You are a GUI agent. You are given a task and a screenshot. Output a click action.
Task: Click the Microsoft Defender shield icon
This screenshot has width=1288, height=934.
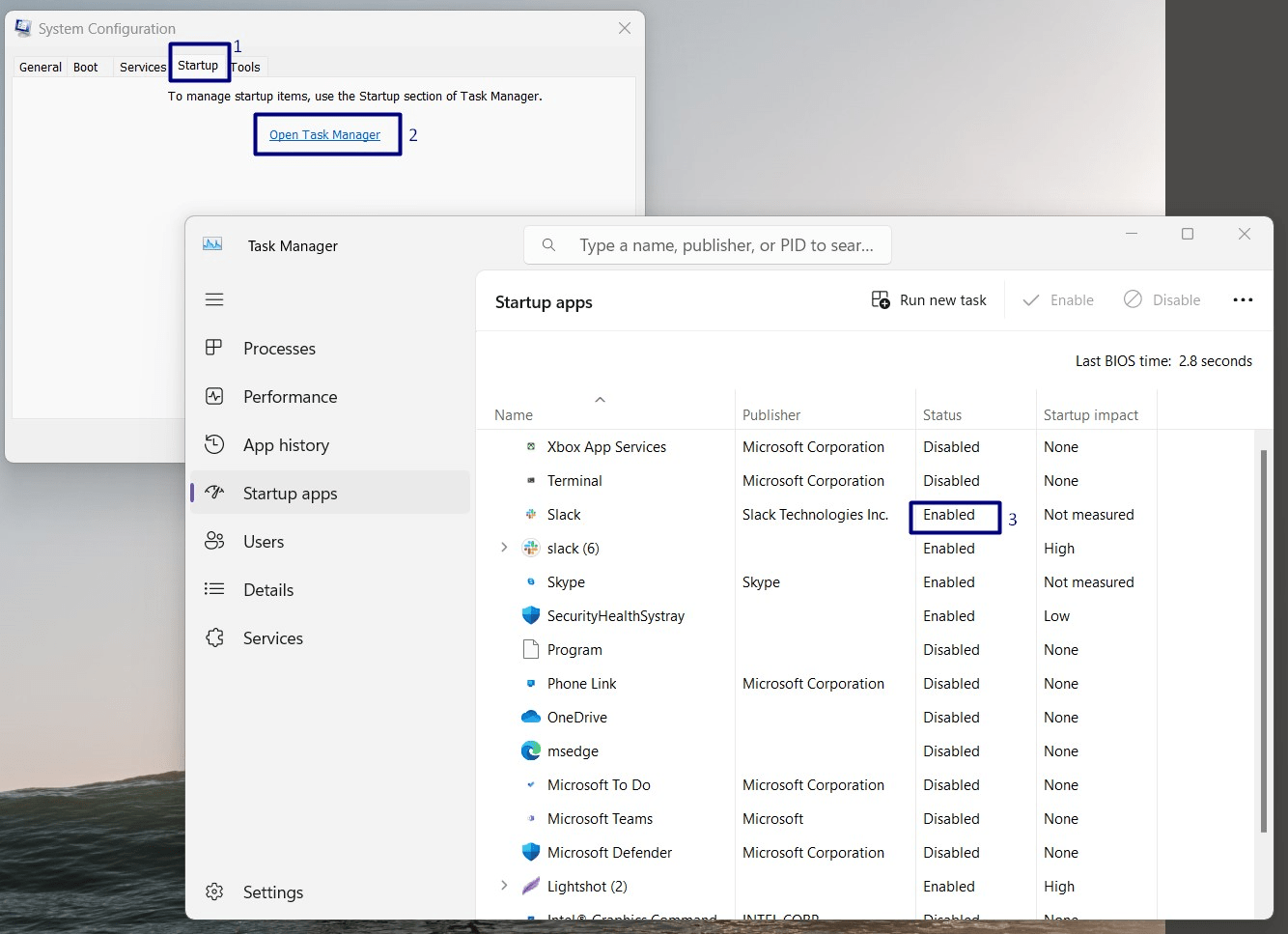point(531,852)
